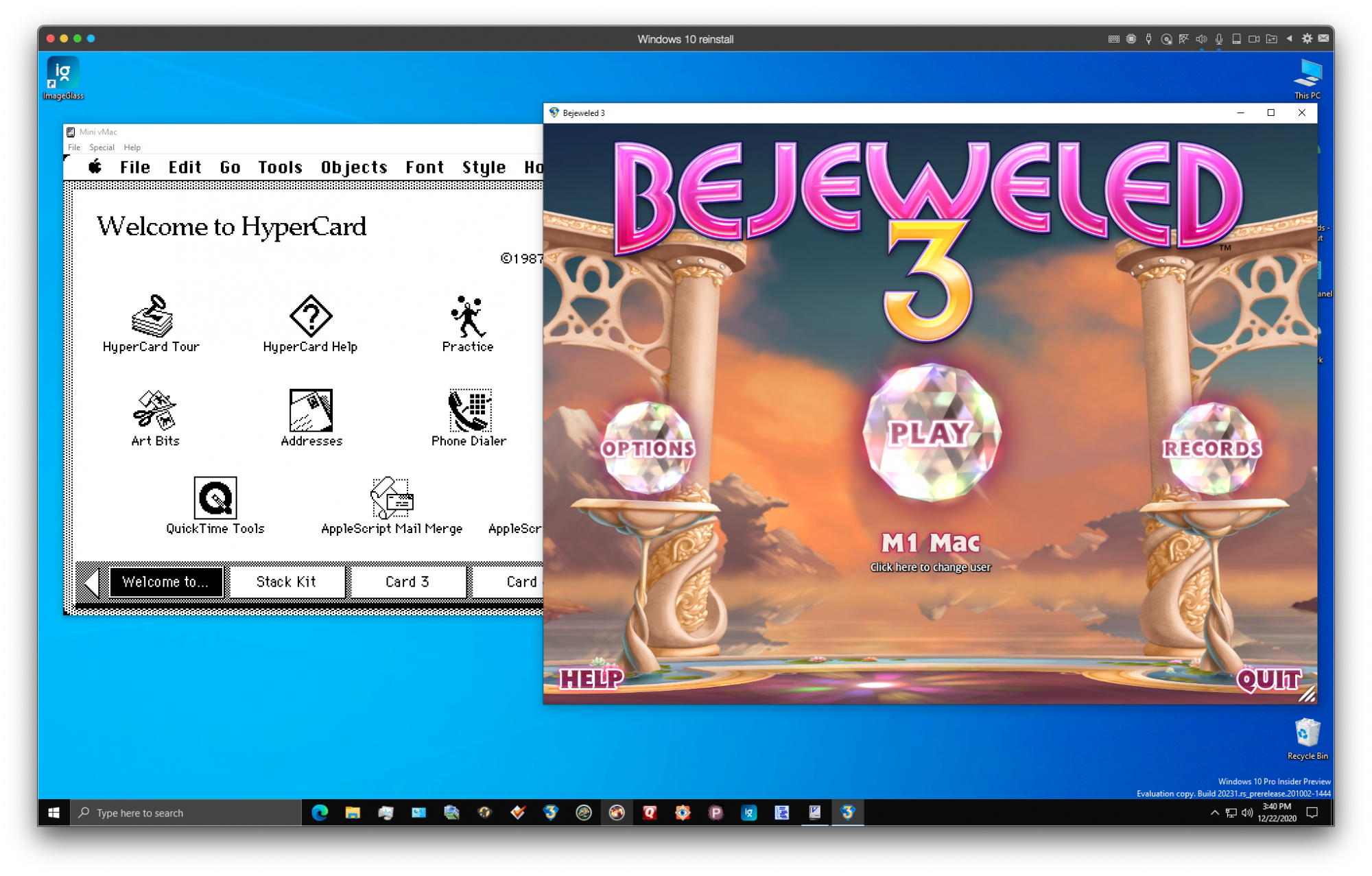Click the tray network icon
This screenshot has height=876, width=1372.
click(1231, 813)
